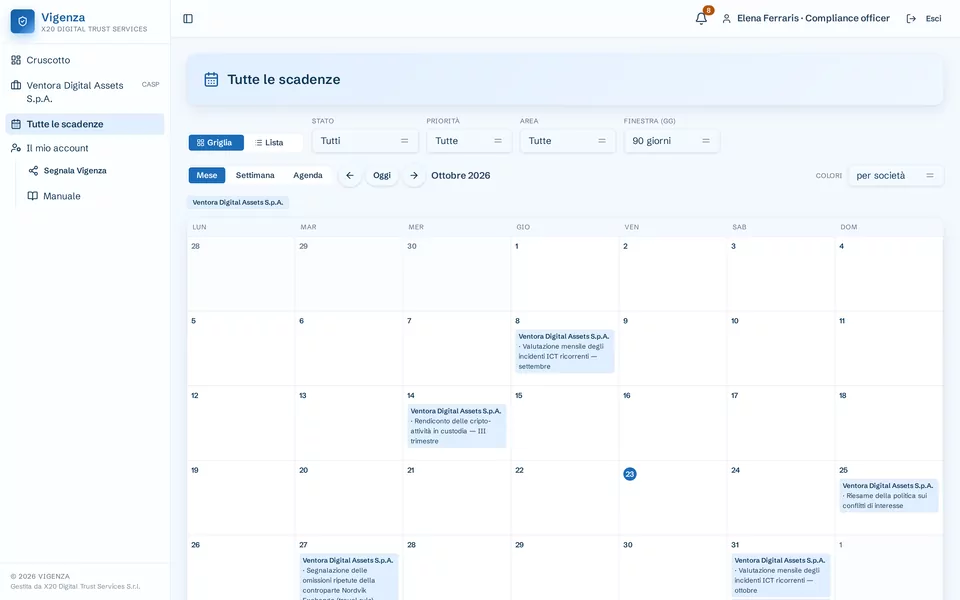
Task: Go to next month arrow
Action: tap(414, 176)
